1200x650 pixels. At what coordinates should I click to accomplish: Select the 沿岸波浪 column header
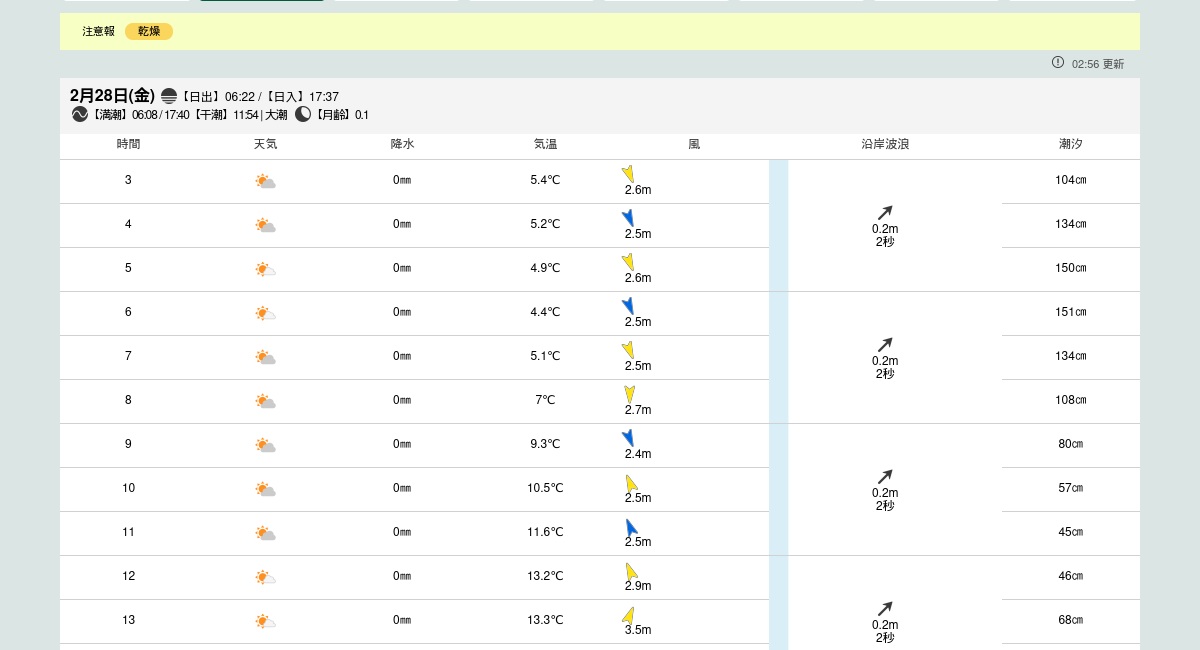(885, 145)
